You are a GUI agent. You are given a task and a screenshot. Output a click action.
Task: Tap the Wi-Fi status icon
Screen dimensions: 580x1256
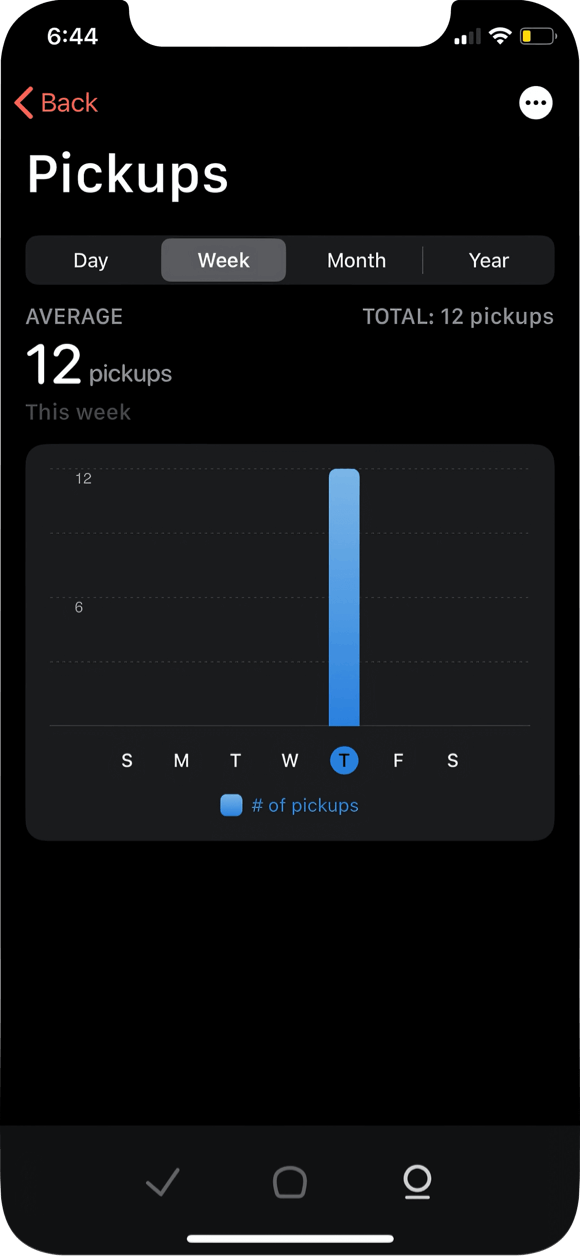click(x=500, y=37)
